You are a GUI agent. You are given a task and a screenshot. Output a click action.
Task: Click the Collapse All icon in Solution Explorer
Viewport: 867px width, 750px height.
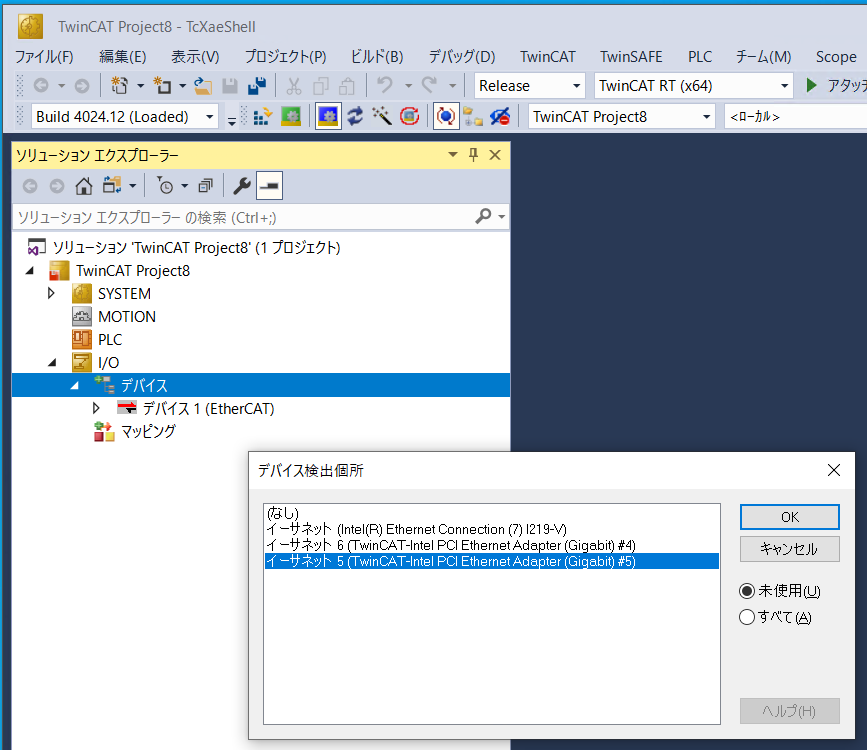coord(206,186)
